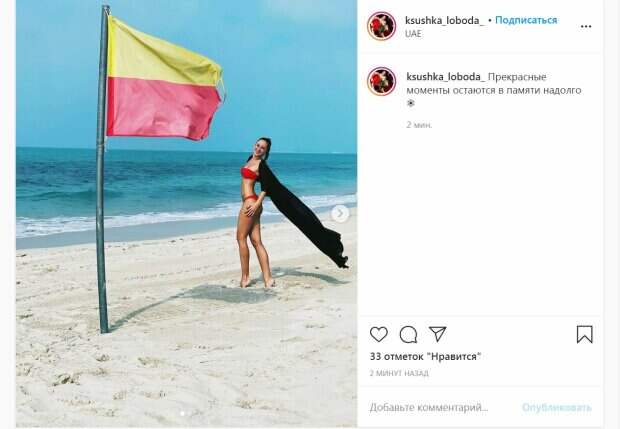Save the post with the bookmark icon

coord(584,335)
